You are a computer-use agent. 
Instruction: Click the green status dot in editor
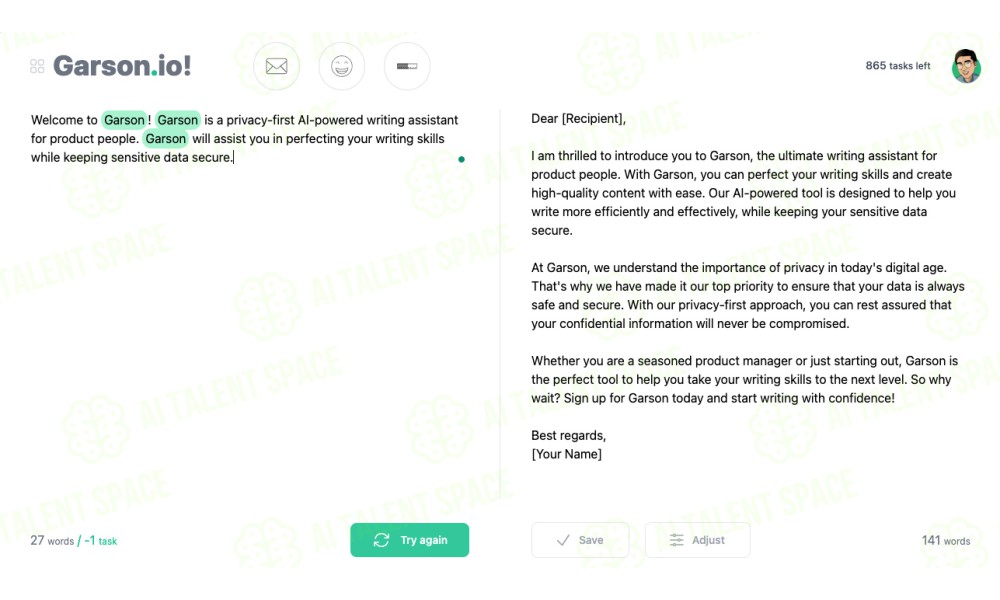tap(461, 159)
